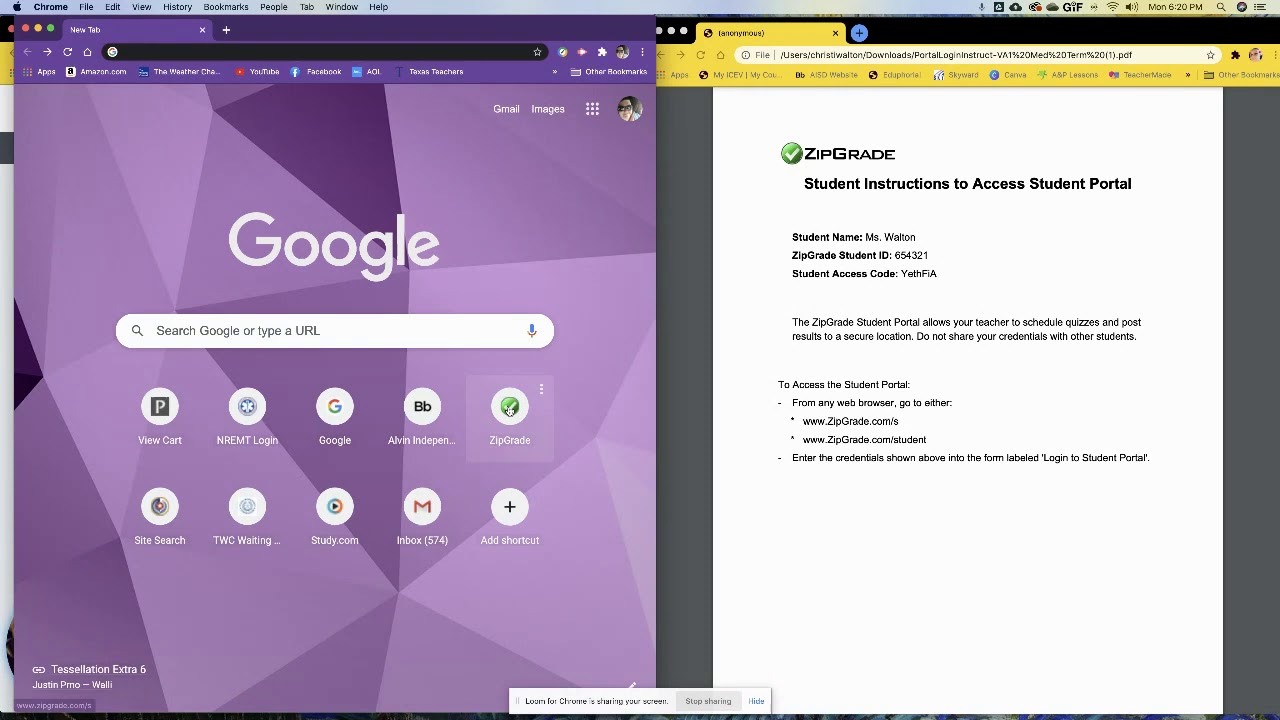Screen dimensions: 1280x720
Task: Open the Canva bookmark
Action: tap(1008, 75)
